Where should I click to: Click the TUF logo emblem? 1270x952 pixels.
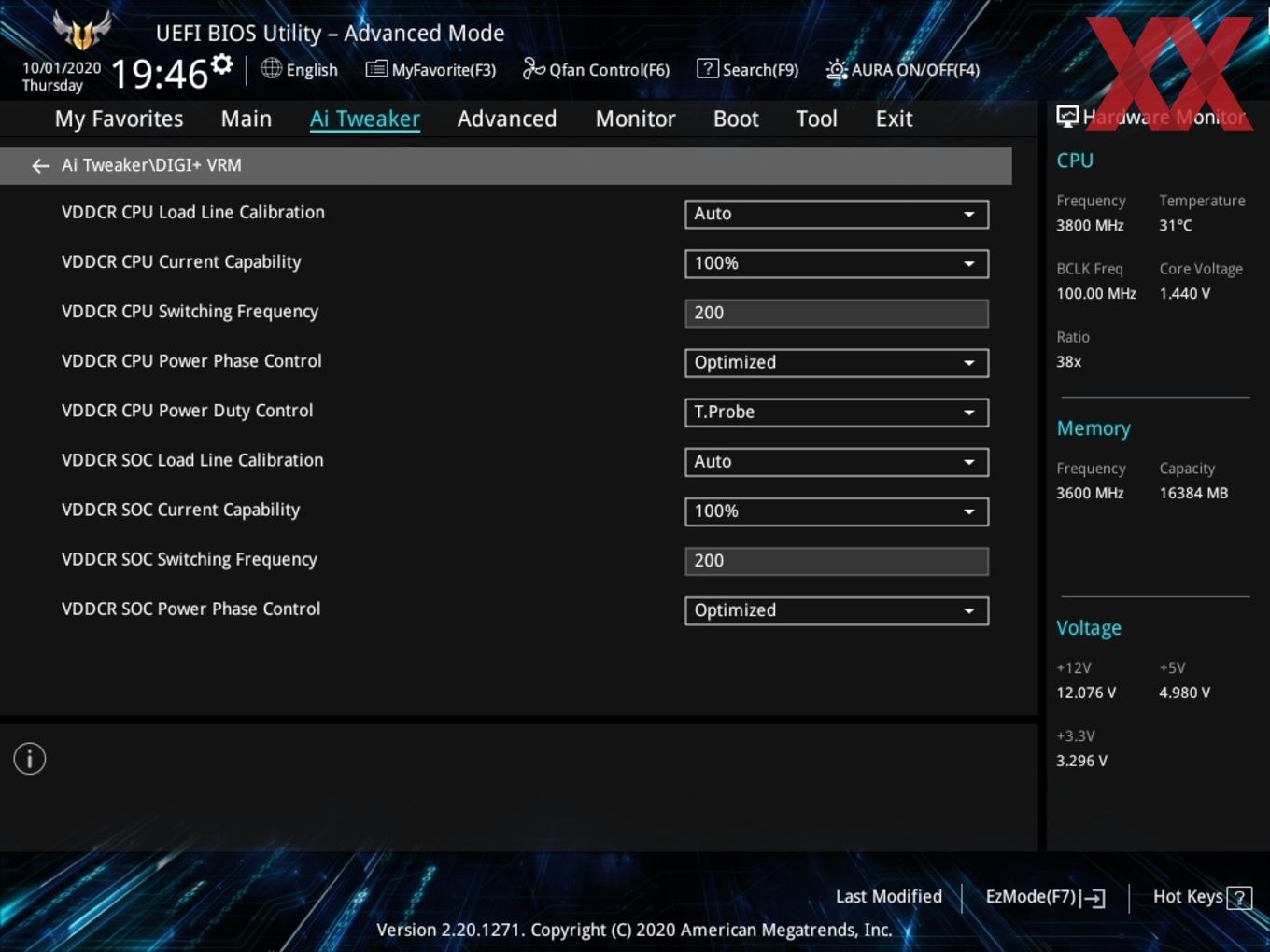[x=82, y=31]
